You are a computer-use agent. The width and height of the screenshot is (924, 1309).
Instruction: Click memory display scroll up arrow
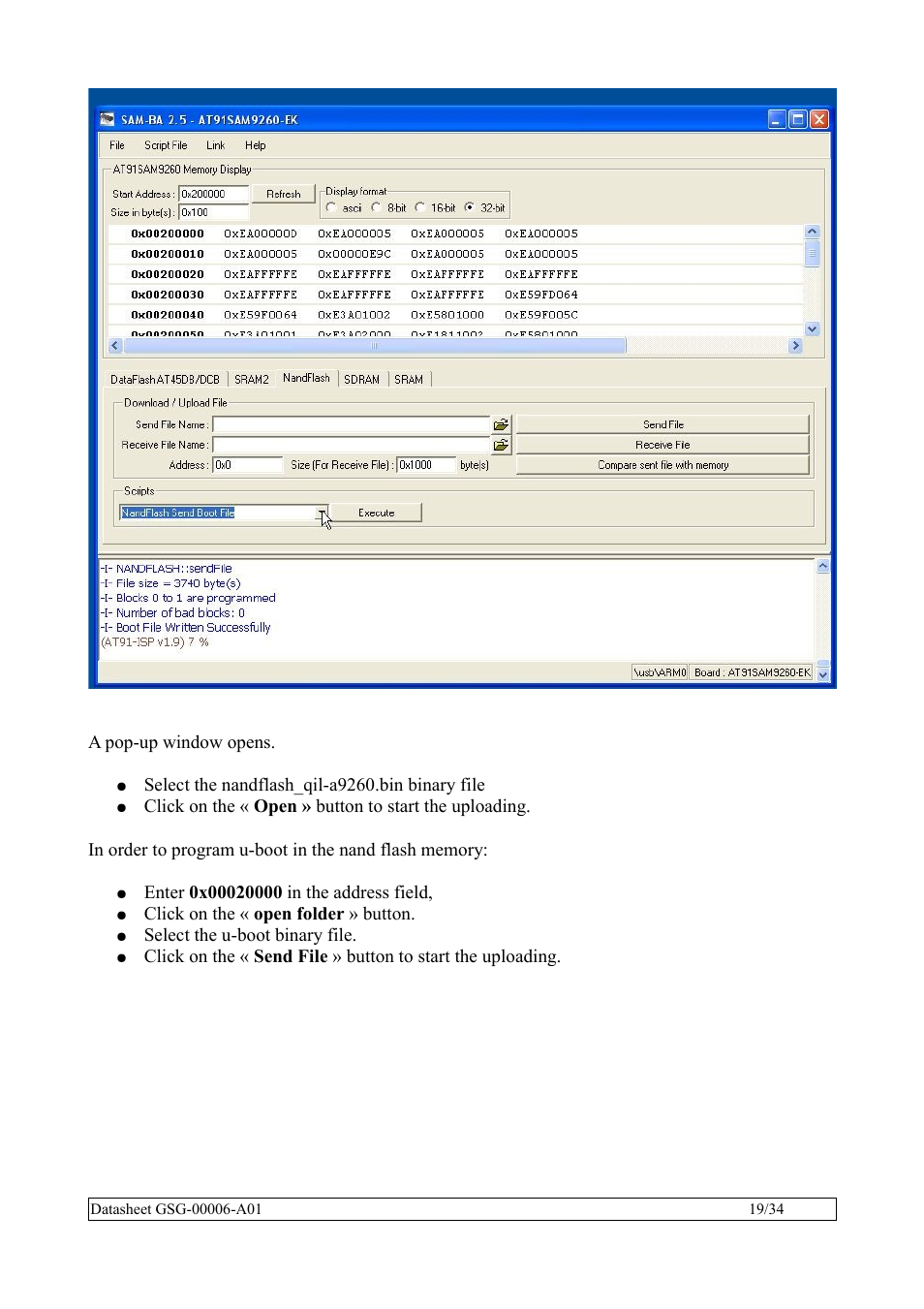pos(812,232)
